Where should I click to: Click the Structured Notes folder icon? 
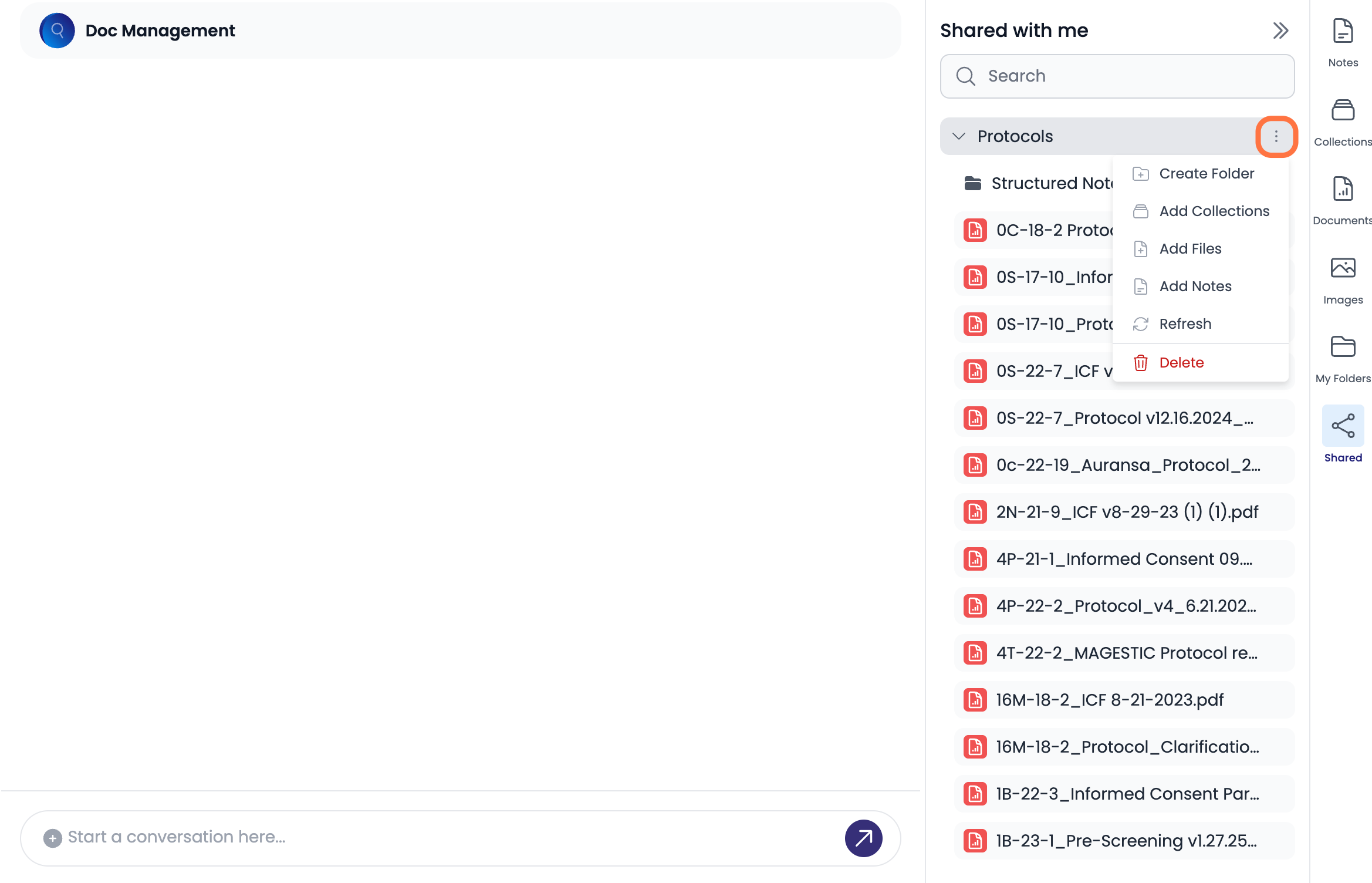[973, 183]
